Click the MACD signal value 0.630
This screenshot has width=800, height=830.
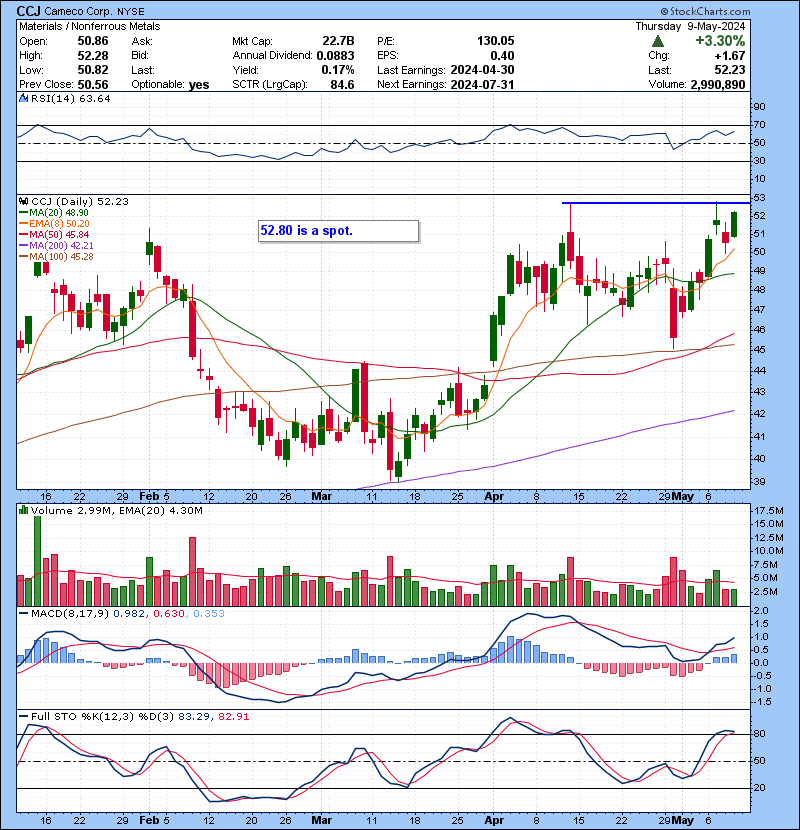click(169, 614)
